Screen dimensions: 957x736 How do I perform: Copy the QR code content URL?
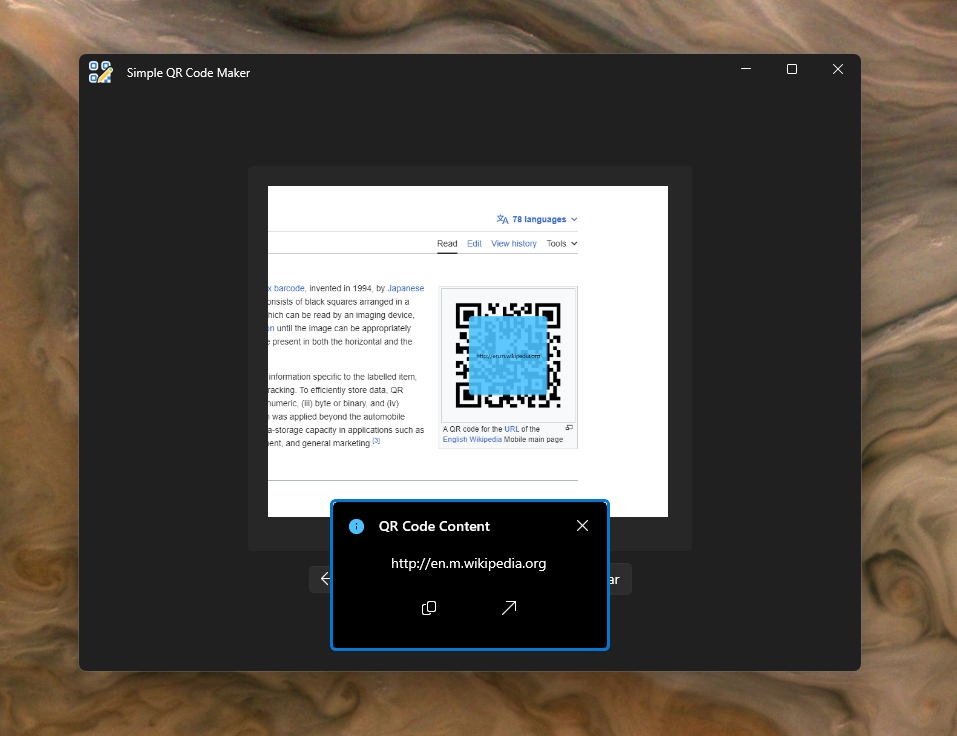click(x=429, y=607)
